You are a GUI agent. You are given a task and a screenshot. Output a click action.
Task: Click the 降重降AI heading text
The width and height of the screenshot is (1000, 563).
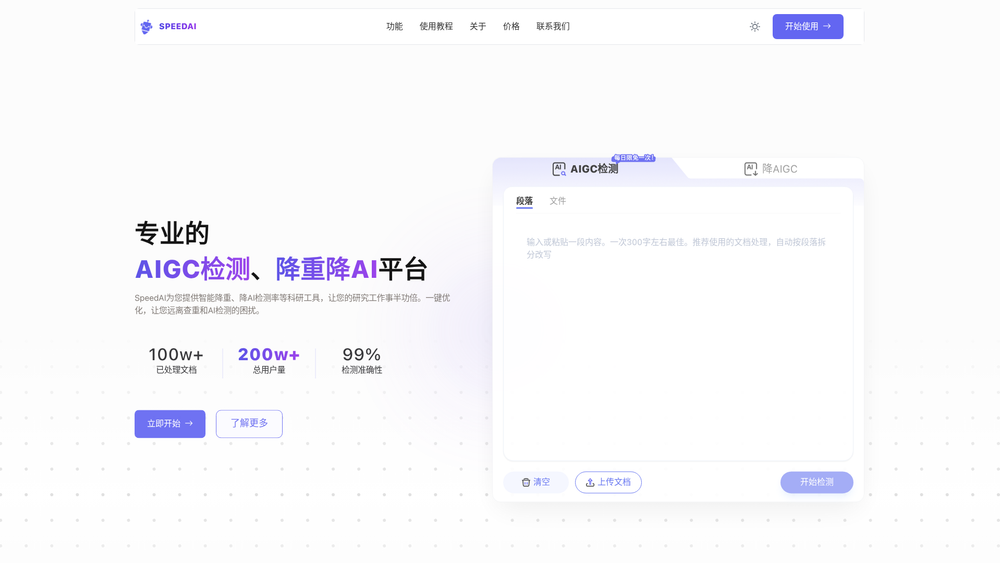327,269
